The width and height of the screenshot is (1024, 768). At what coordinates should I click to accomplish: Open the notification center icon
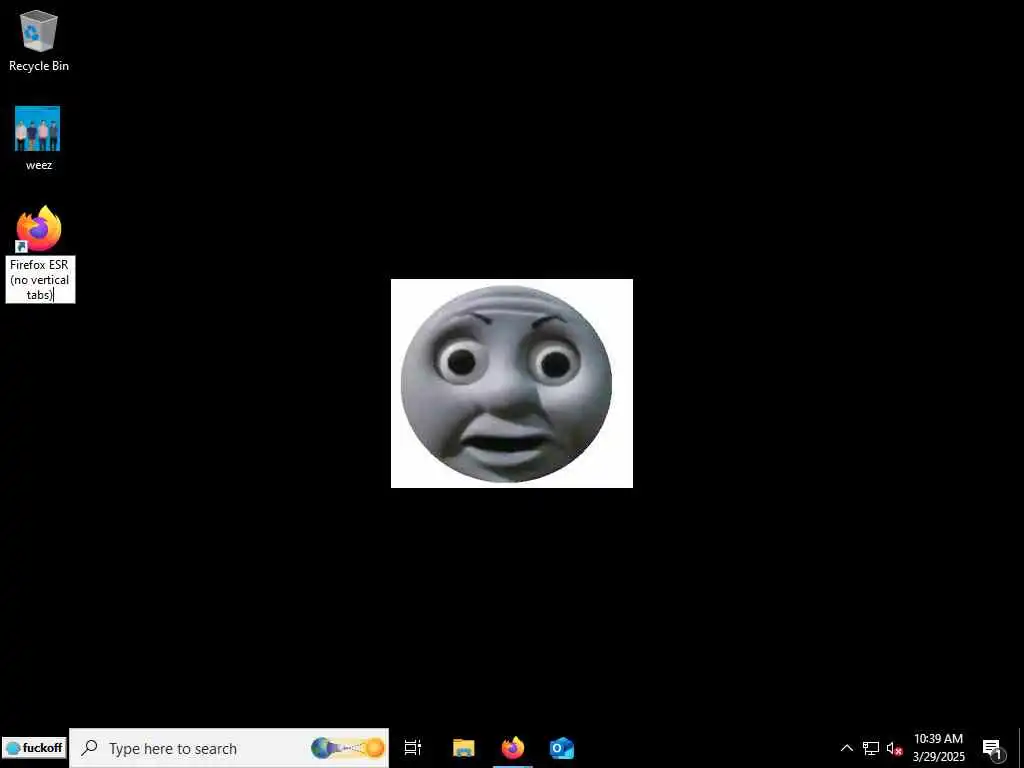[x=992, y=748]
